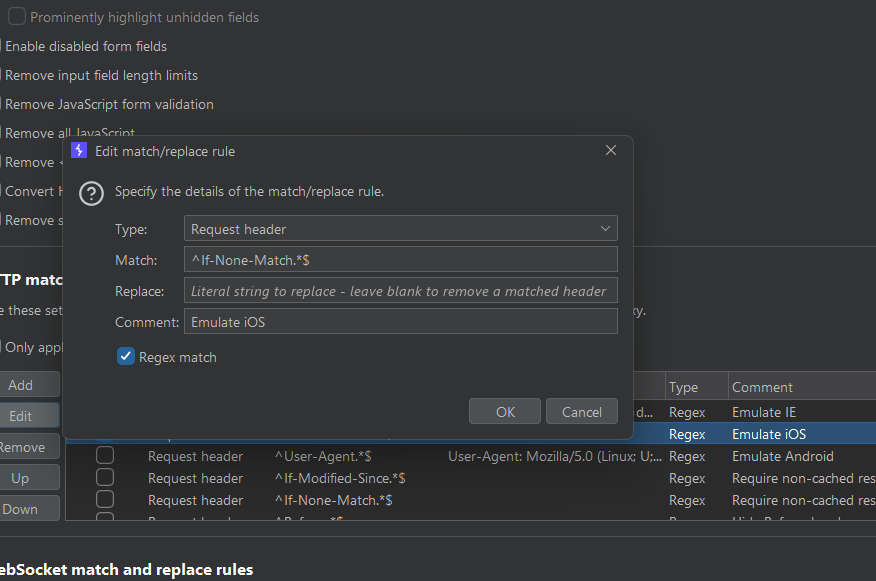
Task: Enable the ^If-None-Match table rule checkbox
Action: (x=105, y=499)
